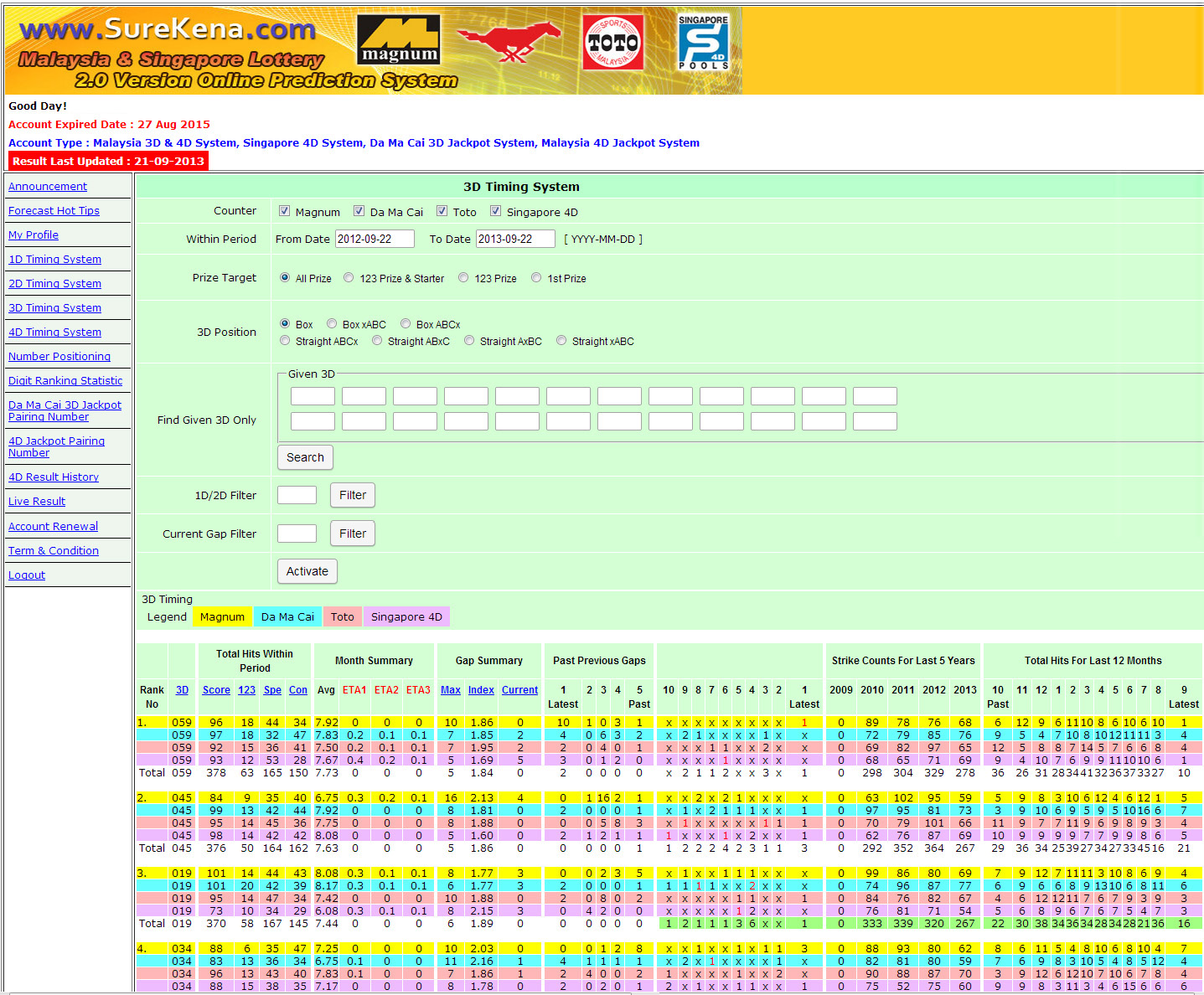The image size is (1204, 995).
Task: Toggle the Da Ma Cai checkbox
Action: click(x=359, y=211)
